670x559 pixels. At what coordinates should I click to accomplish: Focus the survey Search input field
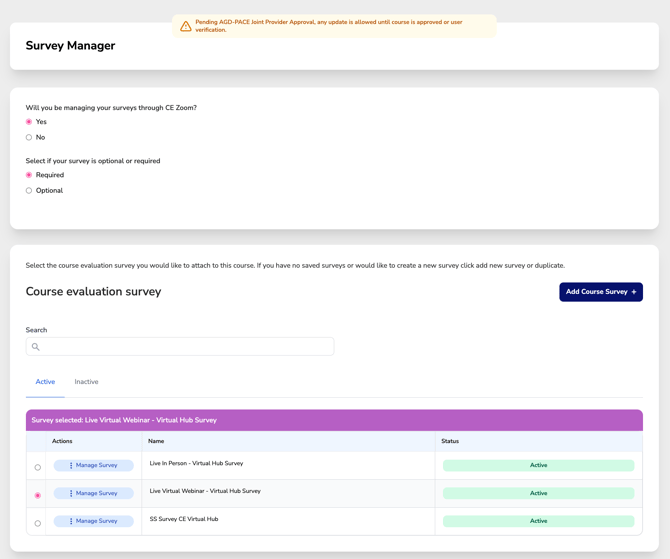click(185, 347)
